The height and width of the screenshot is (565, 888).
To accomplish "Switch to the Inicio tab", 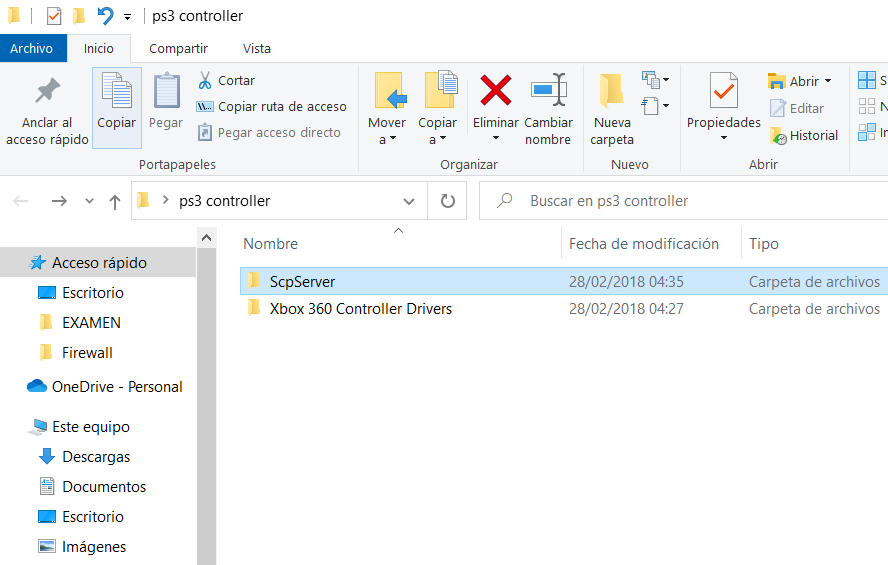I will (x=99, y=49).
